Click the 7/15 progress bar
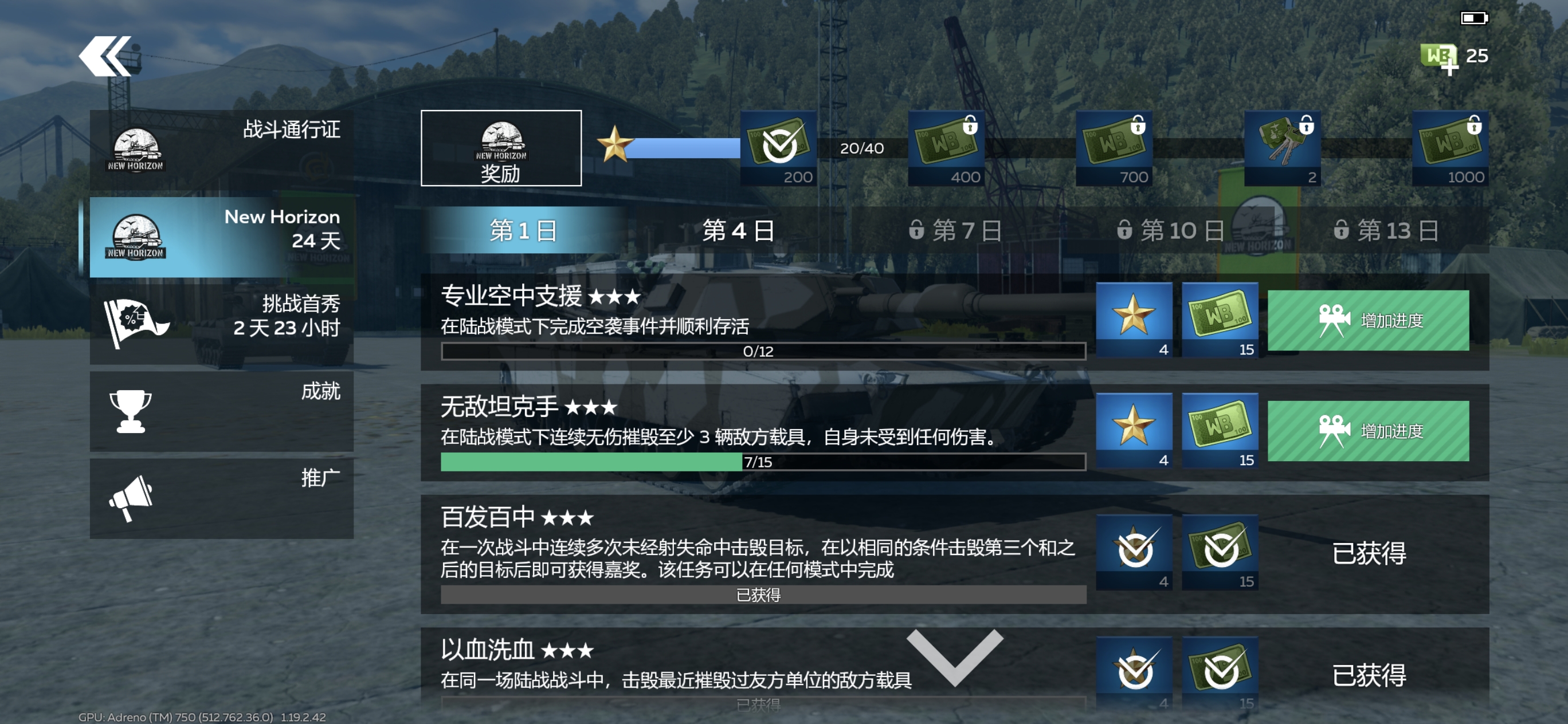Screen dimensions: 1568x724 [x=763, y=462]
